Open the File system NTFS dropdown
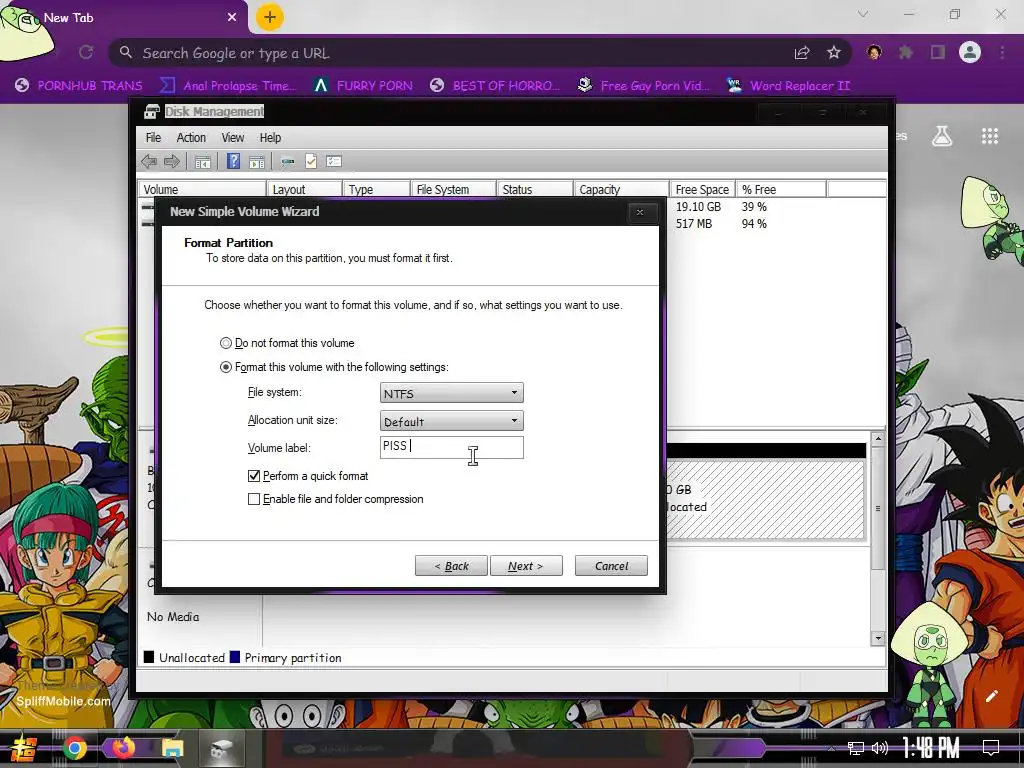Image resolution: width=1024 pixels, height=768 pixels. 451,392
